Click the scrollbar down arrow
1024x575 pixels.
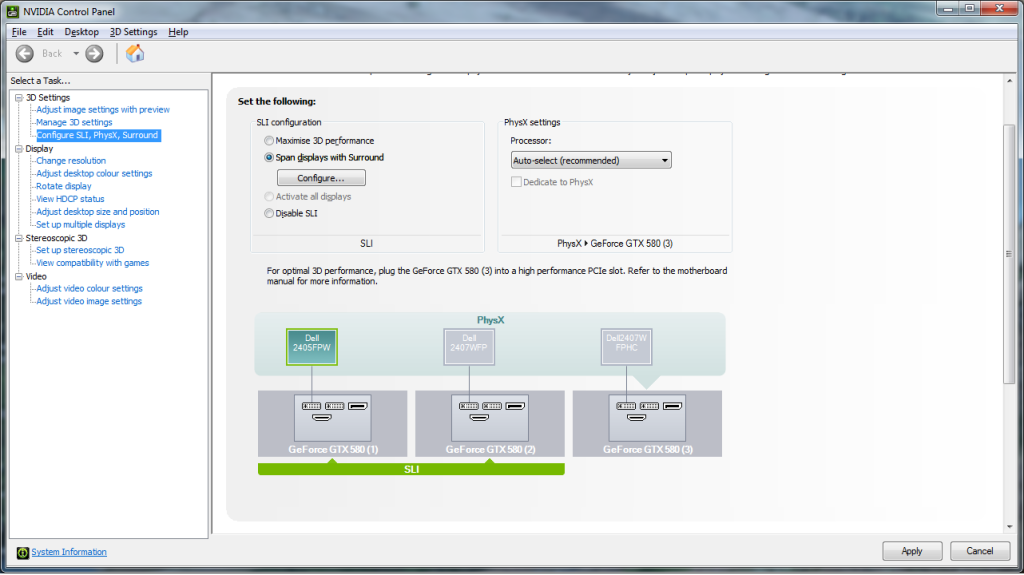coord(1010,527)
